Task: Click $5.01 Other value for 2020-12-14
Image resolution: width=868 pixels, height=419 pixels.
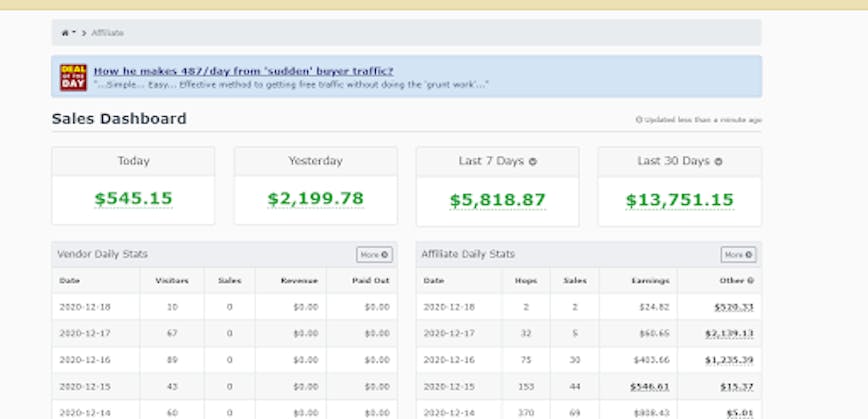Action: click(740, 413)
